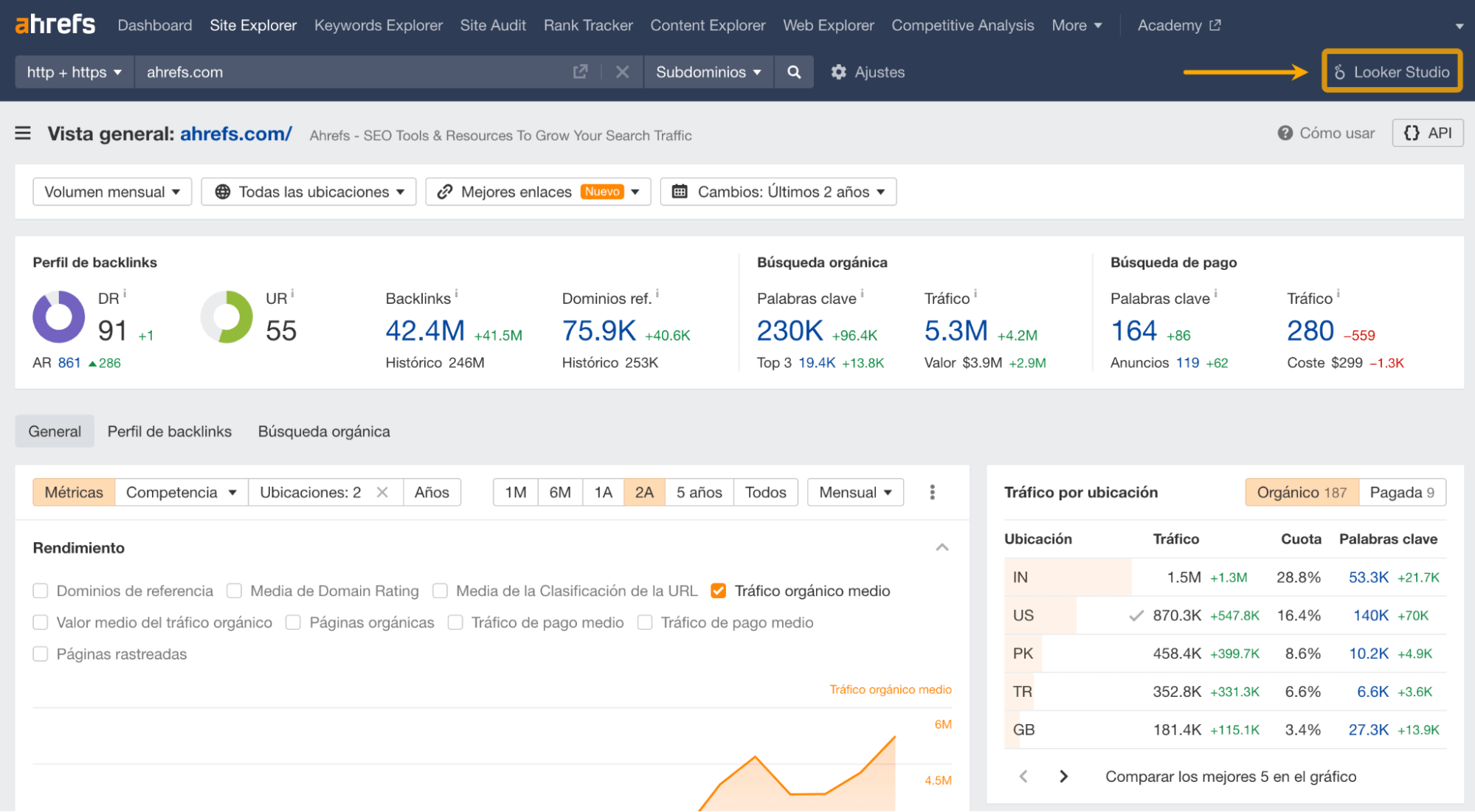This screenshot has width=1475, height=812.
Task: Open the hamburger menu beside Vista general
Action: pyautogui.click(x=23, y=133)
